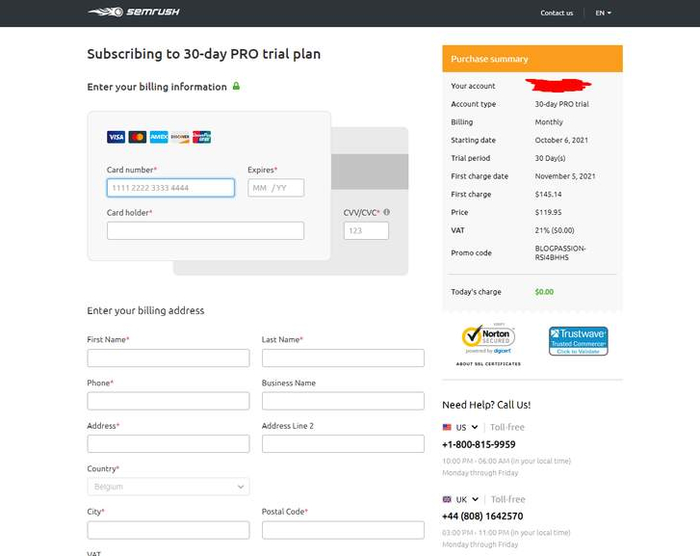Click the UnionPay card icon
Viewport: 700px width, 556px height.
click(x=202, y=137)
